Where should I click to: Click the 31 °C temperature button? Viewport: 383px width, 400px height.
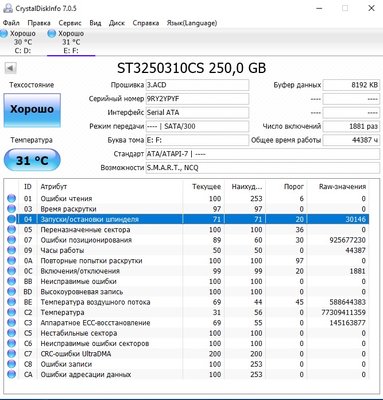(x=32, y=160)
